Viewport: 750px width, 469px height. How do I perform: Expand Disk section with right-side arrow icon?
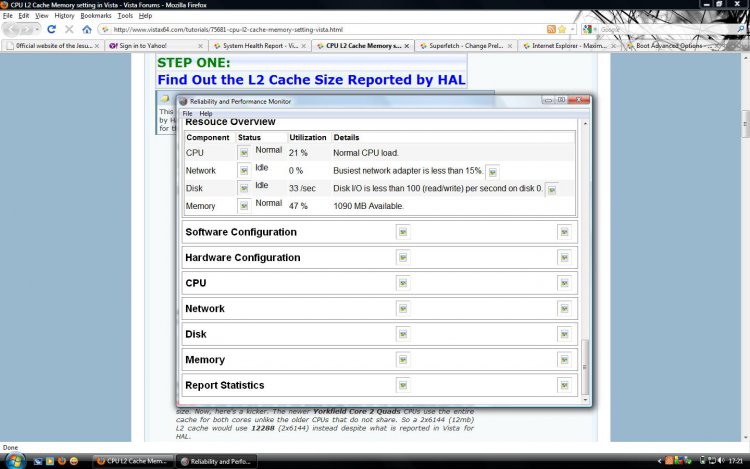click(564, 334)
